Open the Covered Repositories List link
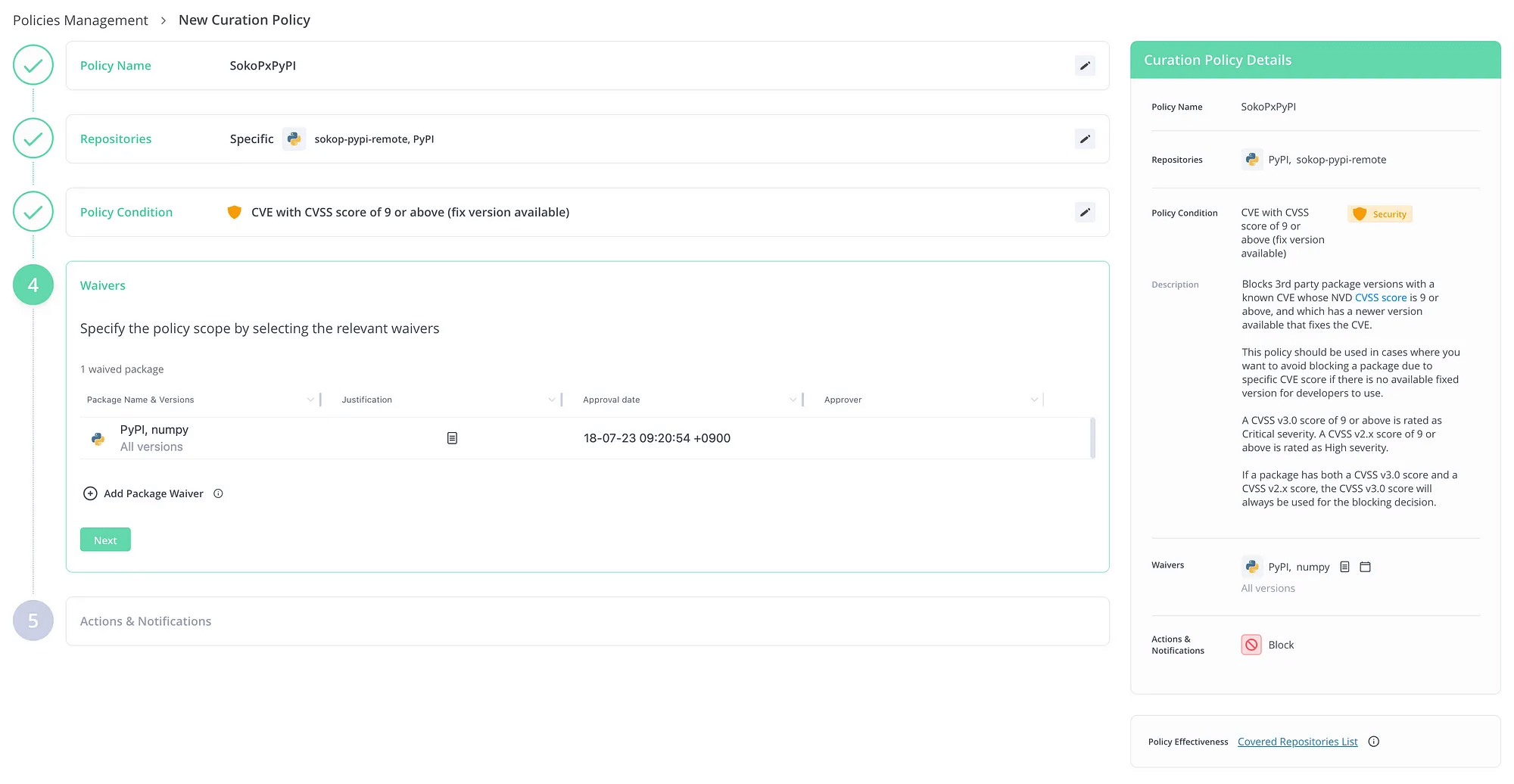1514x784 pixels. point(1297,742)
